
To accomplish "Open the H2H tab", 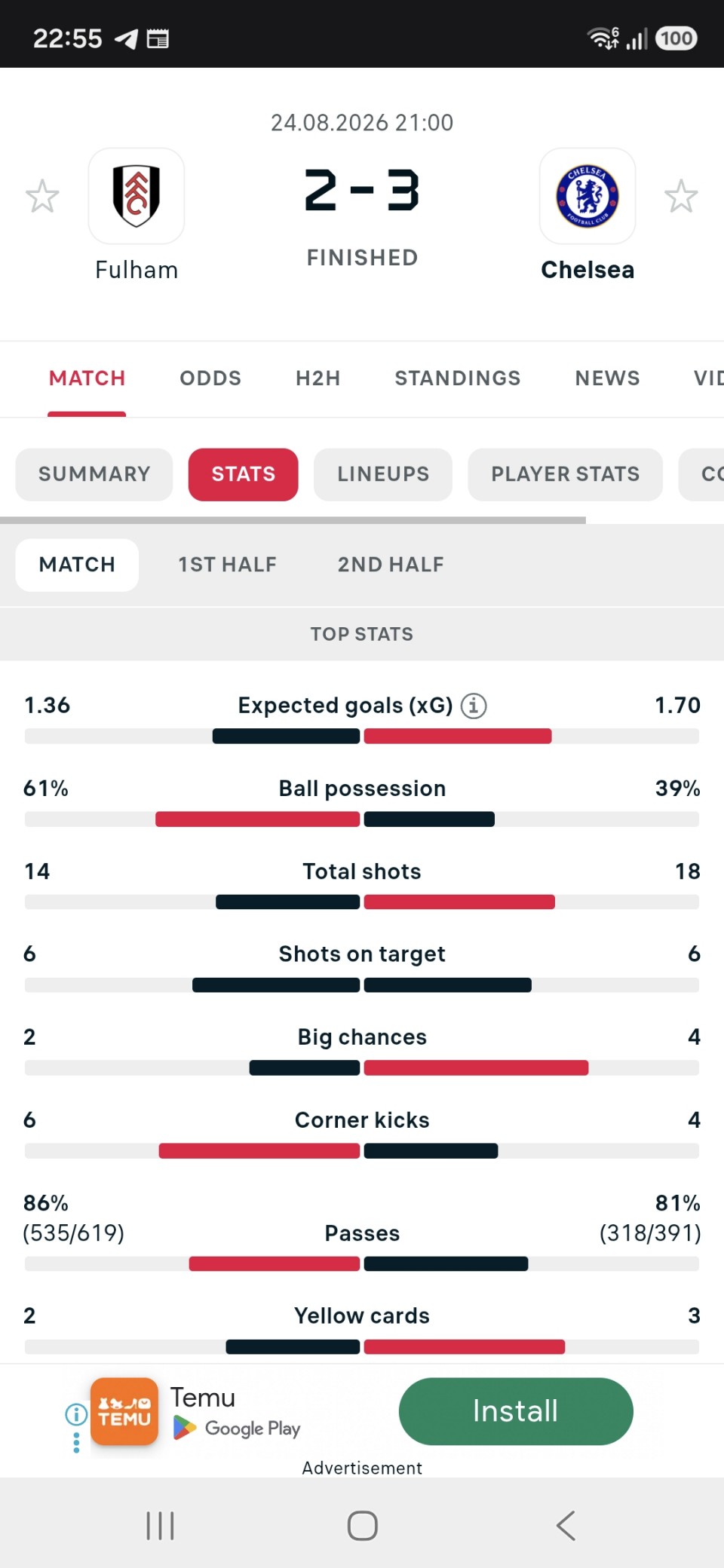I will pyautogui.click(x=318, y=378).
